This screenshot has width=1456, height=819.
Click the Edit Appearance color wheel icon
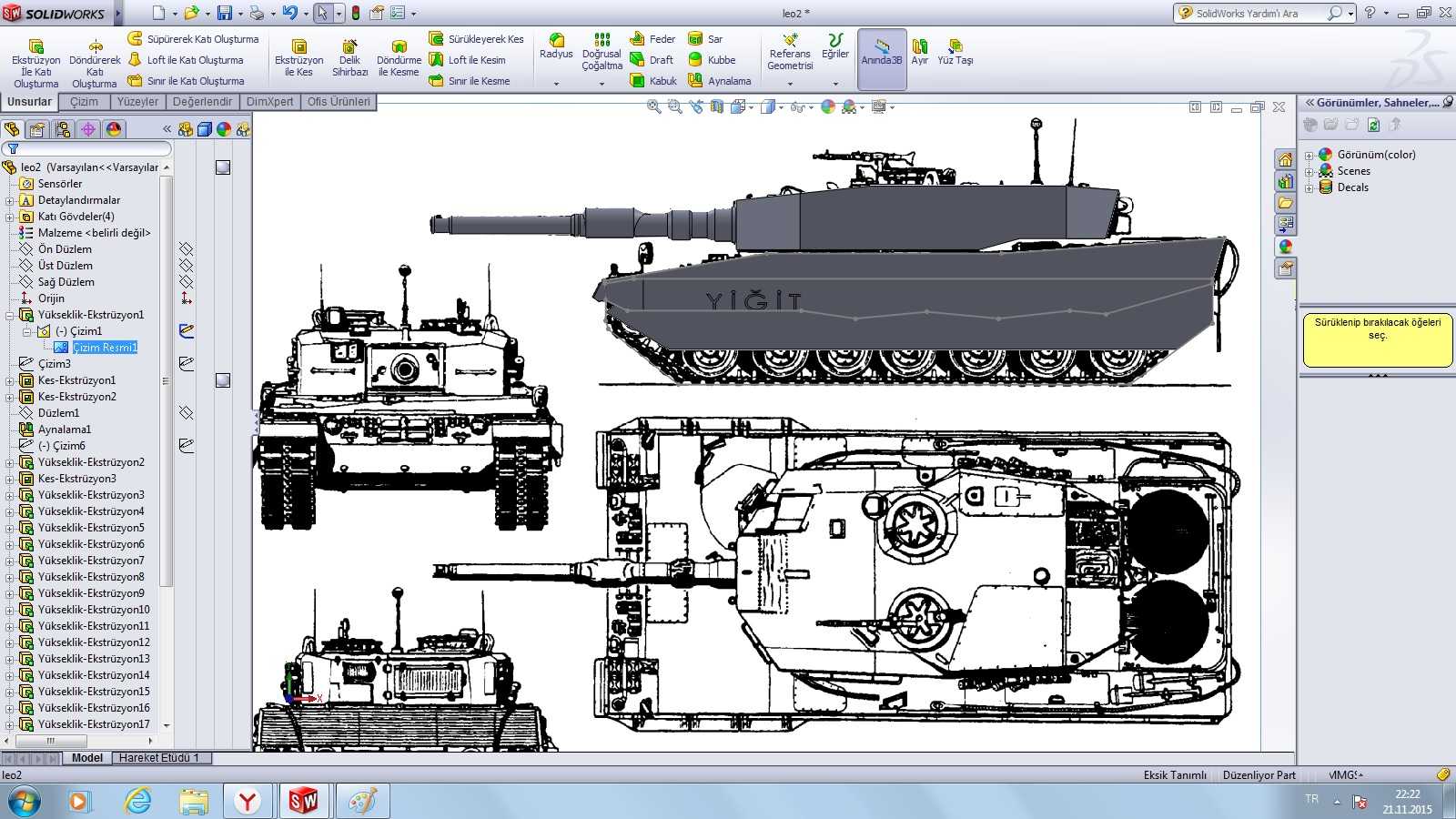pyautogui.click(x=828, y=106)
